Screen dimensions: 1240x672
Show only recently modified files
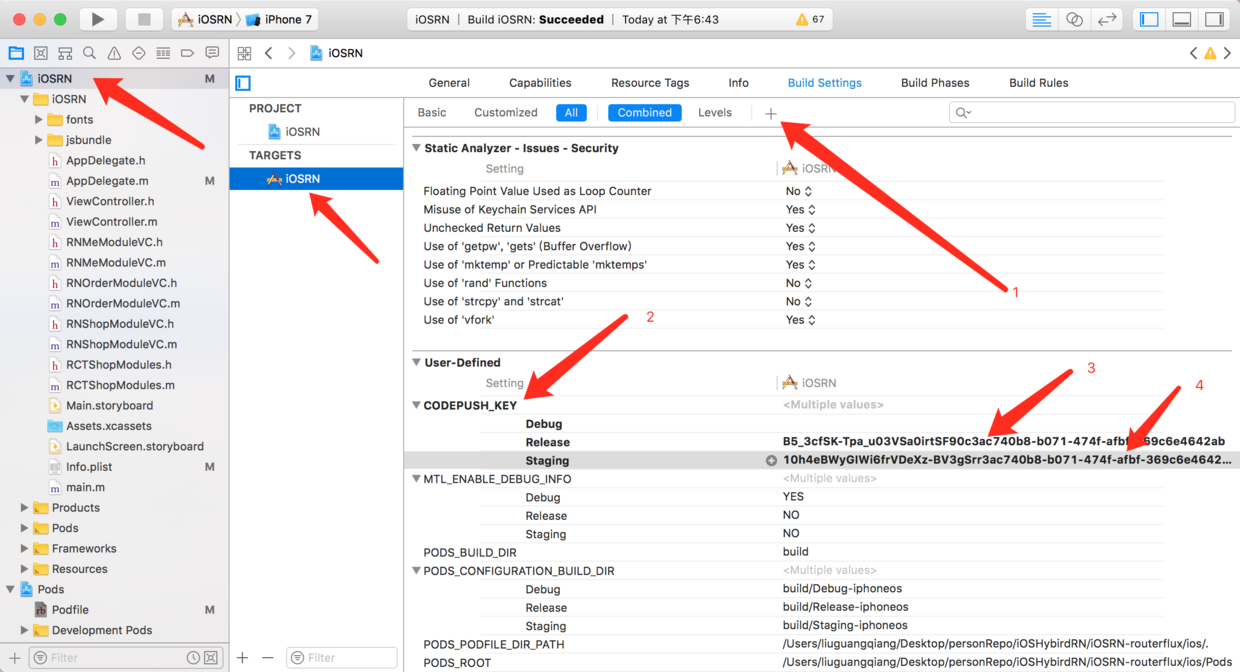coord(193,658)
